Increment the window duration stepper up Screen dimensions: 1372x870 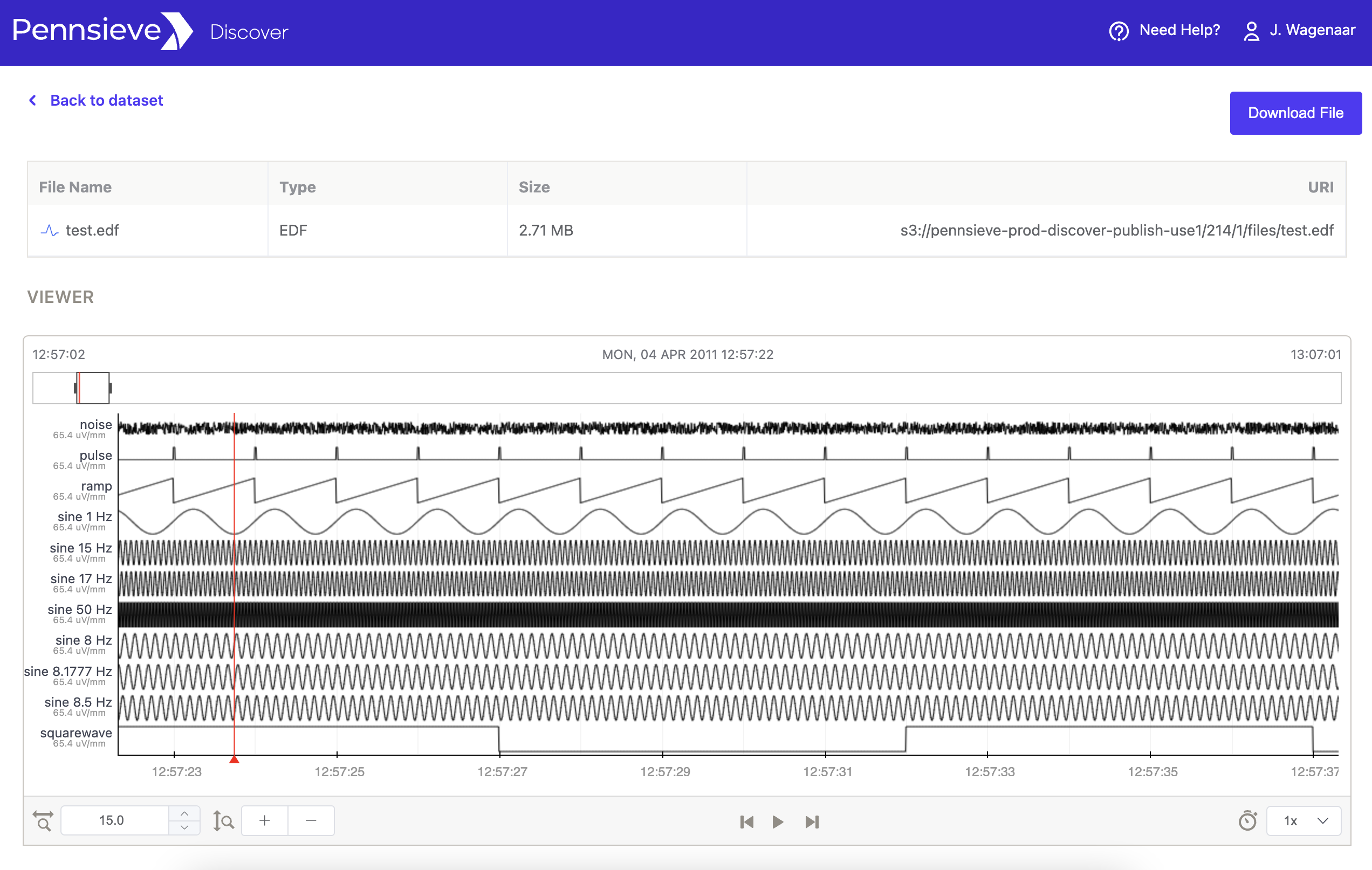[184, 813]
